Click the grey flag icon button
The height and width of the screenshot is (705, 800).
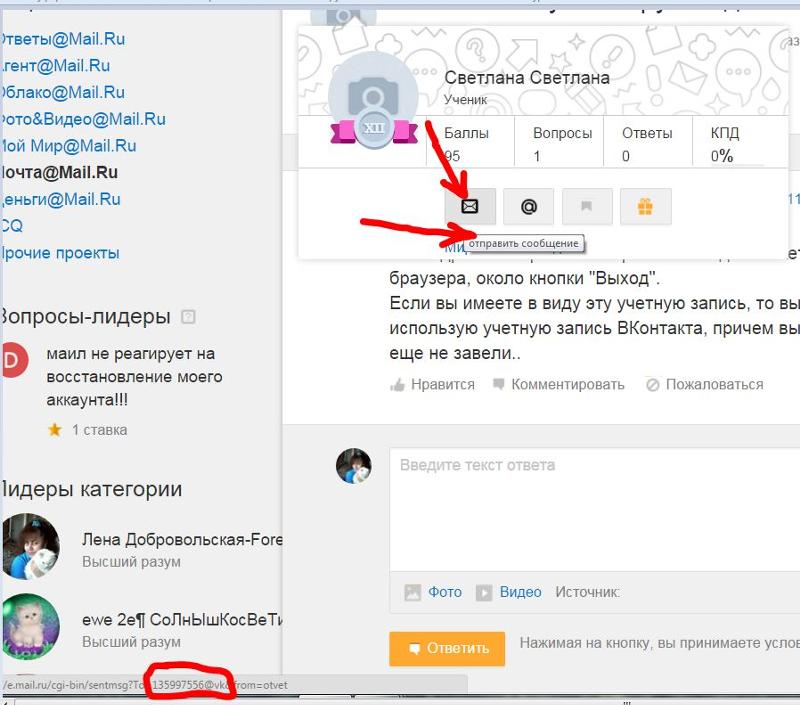[587, 207]
